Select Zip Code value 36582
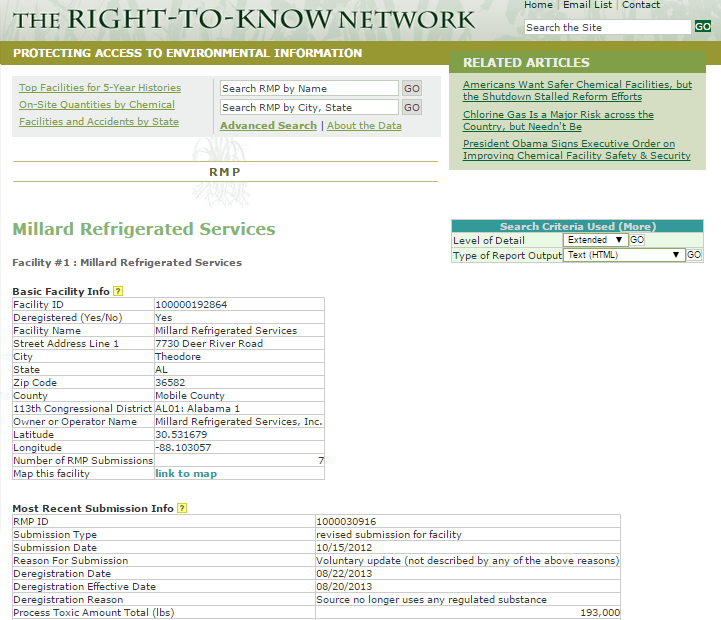Image resolution: width=721 pixels, height=620 pixels. (170, 383)
